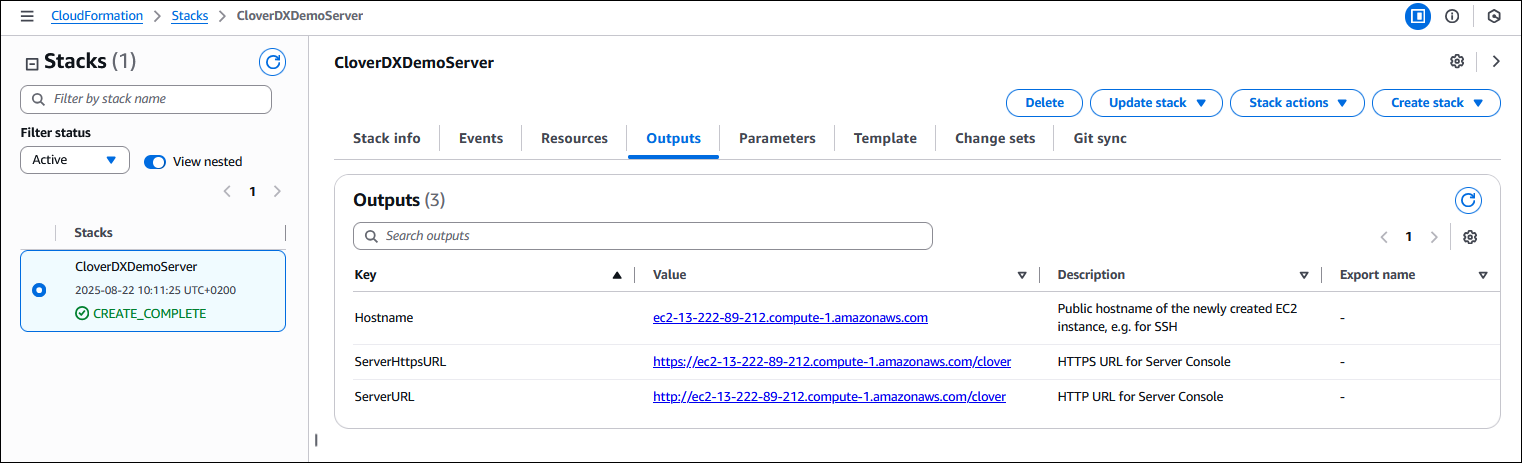The image size is (1522, 463).
Task: Click the Key column header
Action: click(x=366, y=275)
